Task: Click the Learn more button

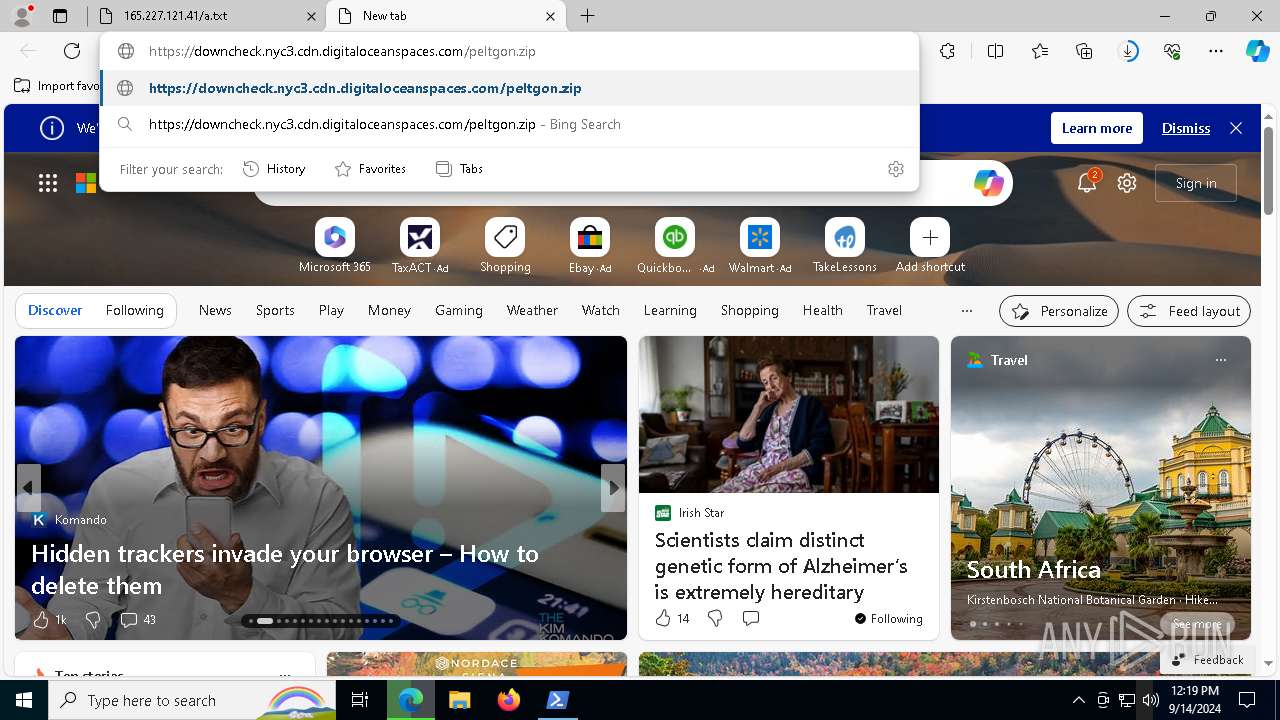Action: coord(1097,128)
